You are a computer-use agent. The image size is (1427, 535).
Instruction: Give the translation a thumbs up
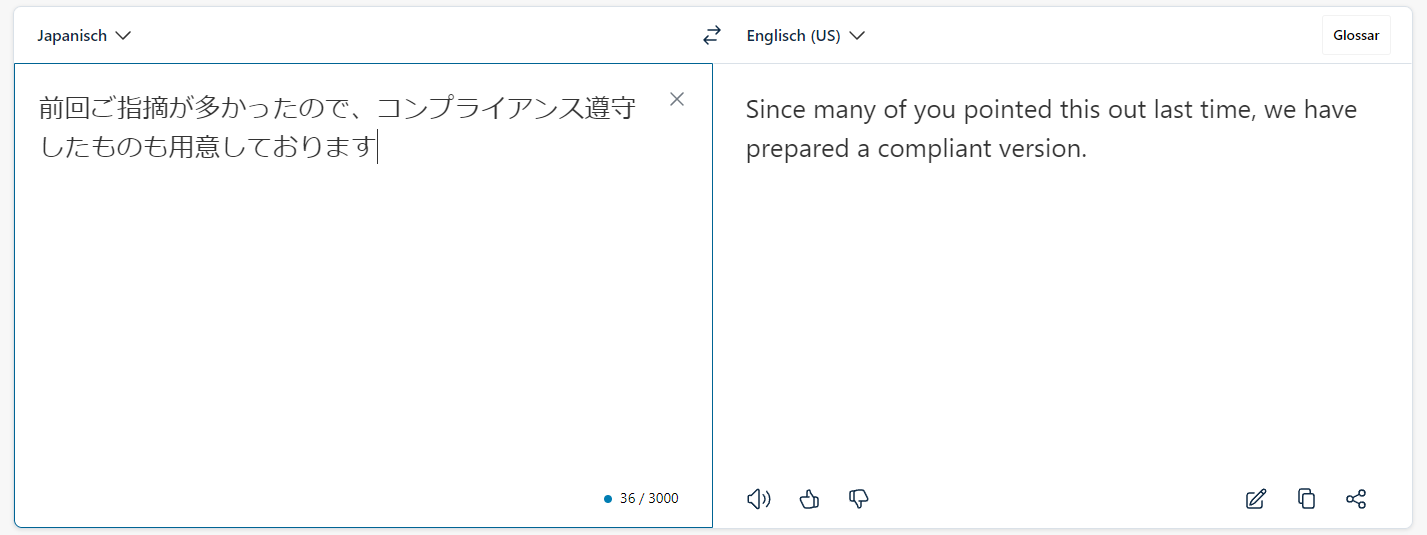[x=809, y=498]
